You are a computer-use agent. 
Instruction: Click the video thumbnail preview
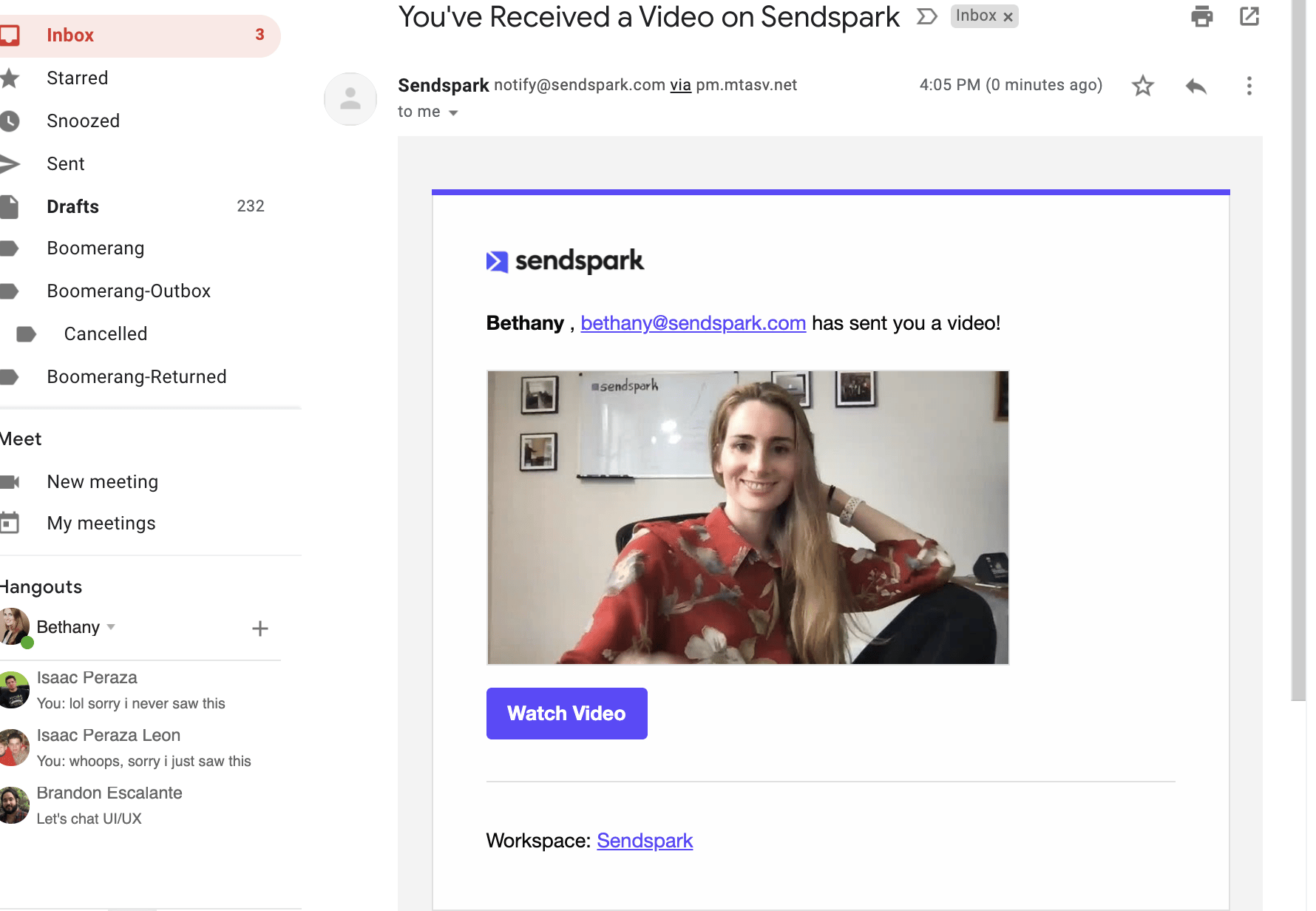(747, 518)
